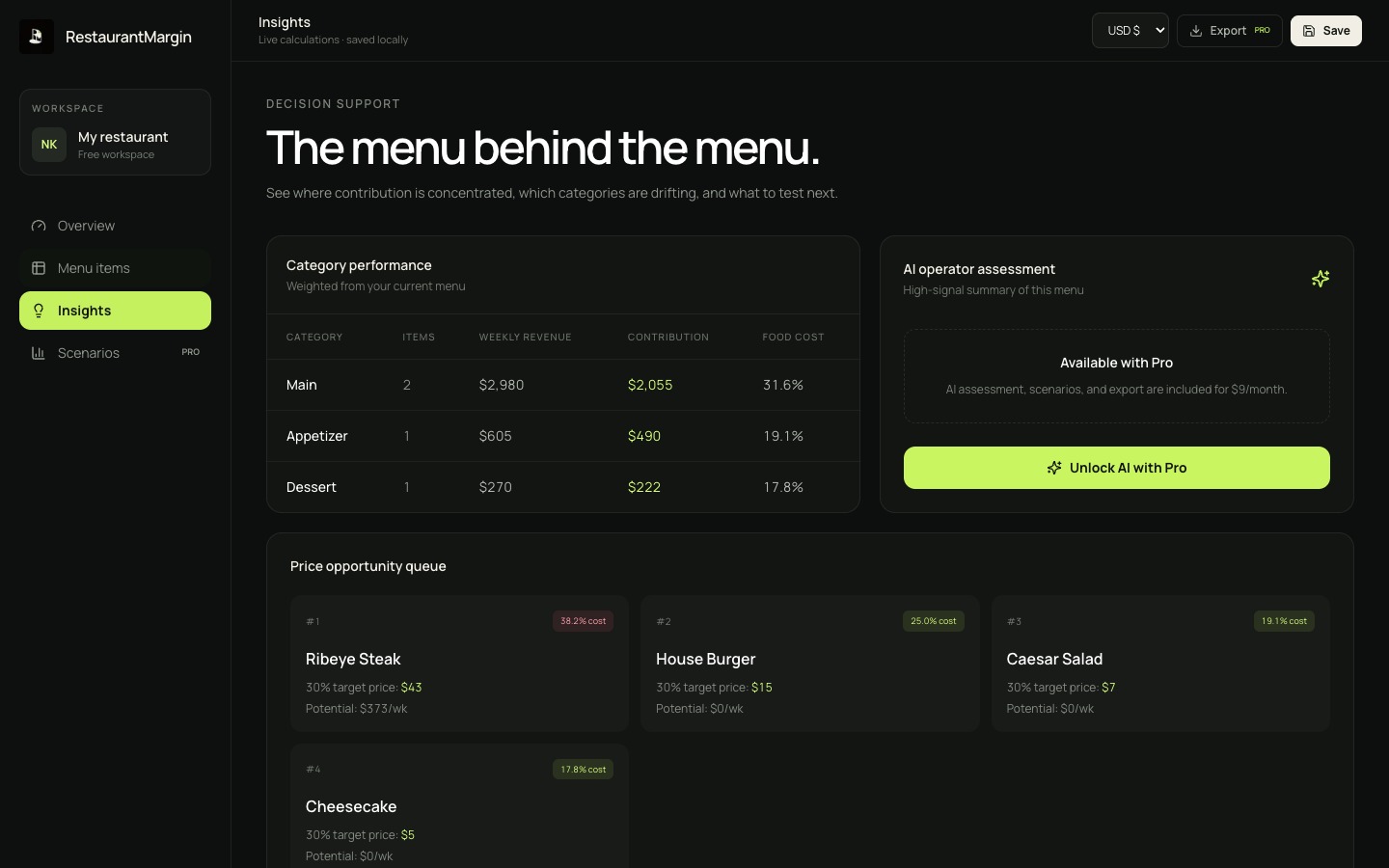Click the 17.8% cost badge

(x=584, y=770)
